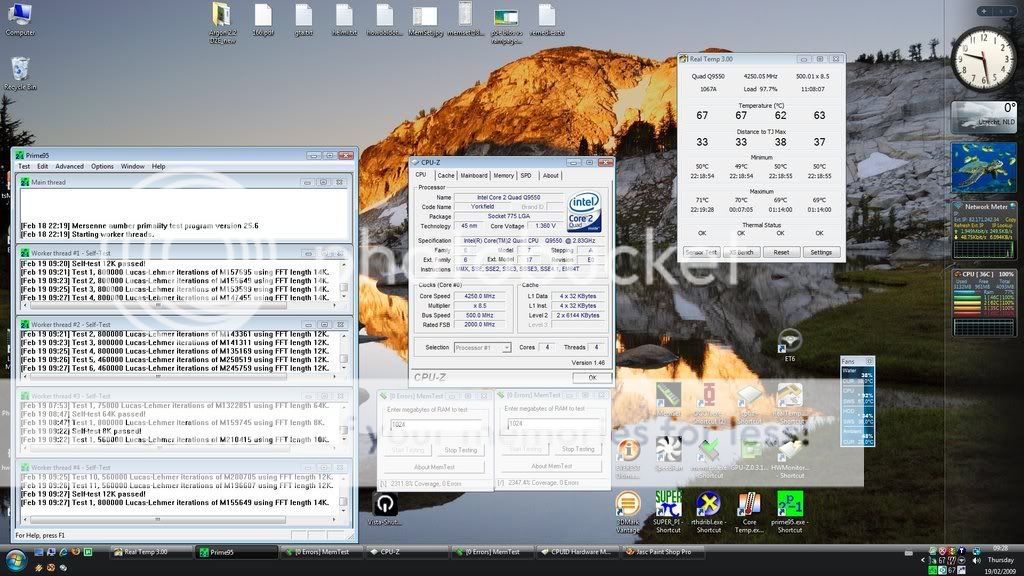Image resolution: width=1024 pixels, height=576 pixels.
Task: Select the CPU tab in CPU-Z
Action: tap(421, 175)
